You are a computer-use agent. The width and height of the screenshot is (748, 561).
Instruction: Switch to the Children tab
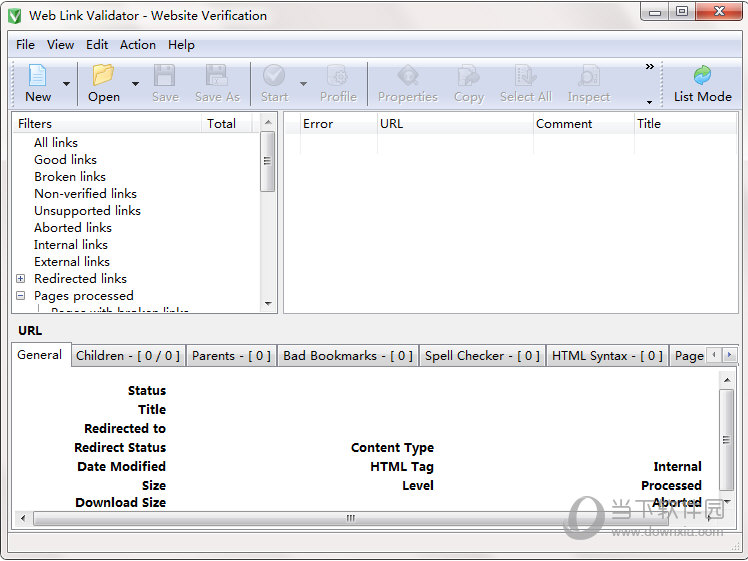click(128, 356)
